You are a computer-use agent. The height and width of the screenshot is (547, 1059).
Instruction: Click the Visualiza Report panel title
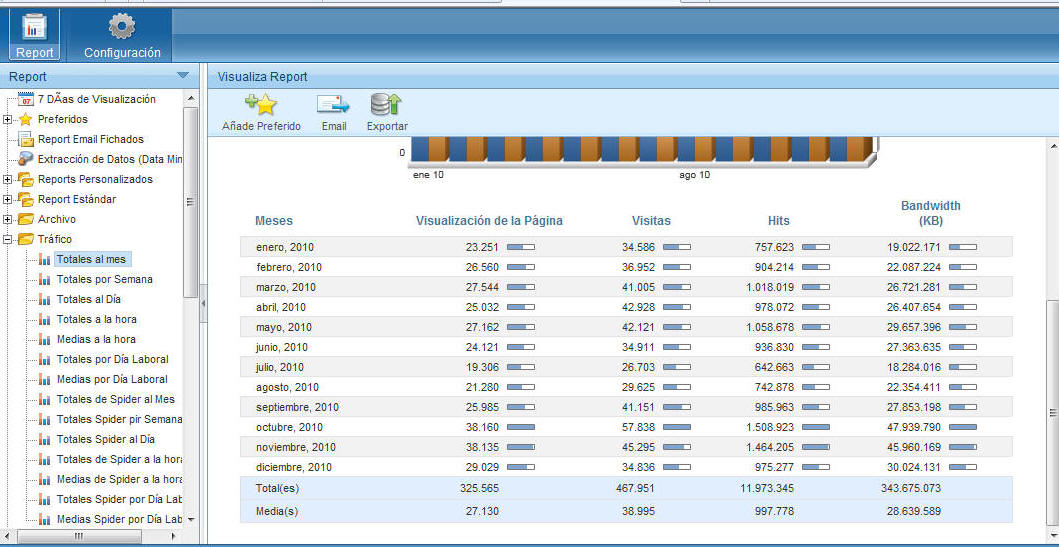coord(262,76)
